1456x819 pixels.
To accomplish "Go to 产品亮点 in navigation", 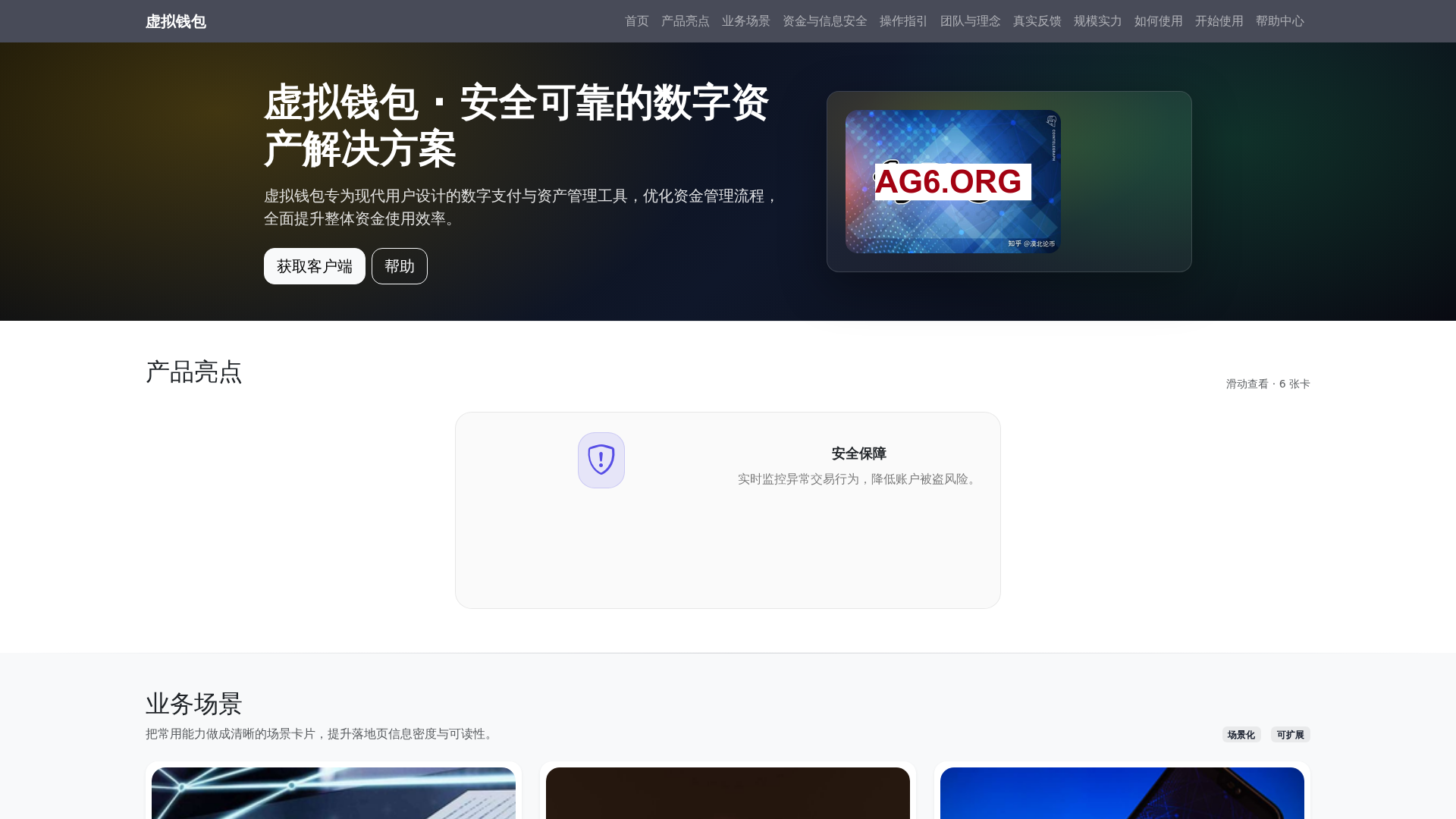I will [x=686, y=21].
